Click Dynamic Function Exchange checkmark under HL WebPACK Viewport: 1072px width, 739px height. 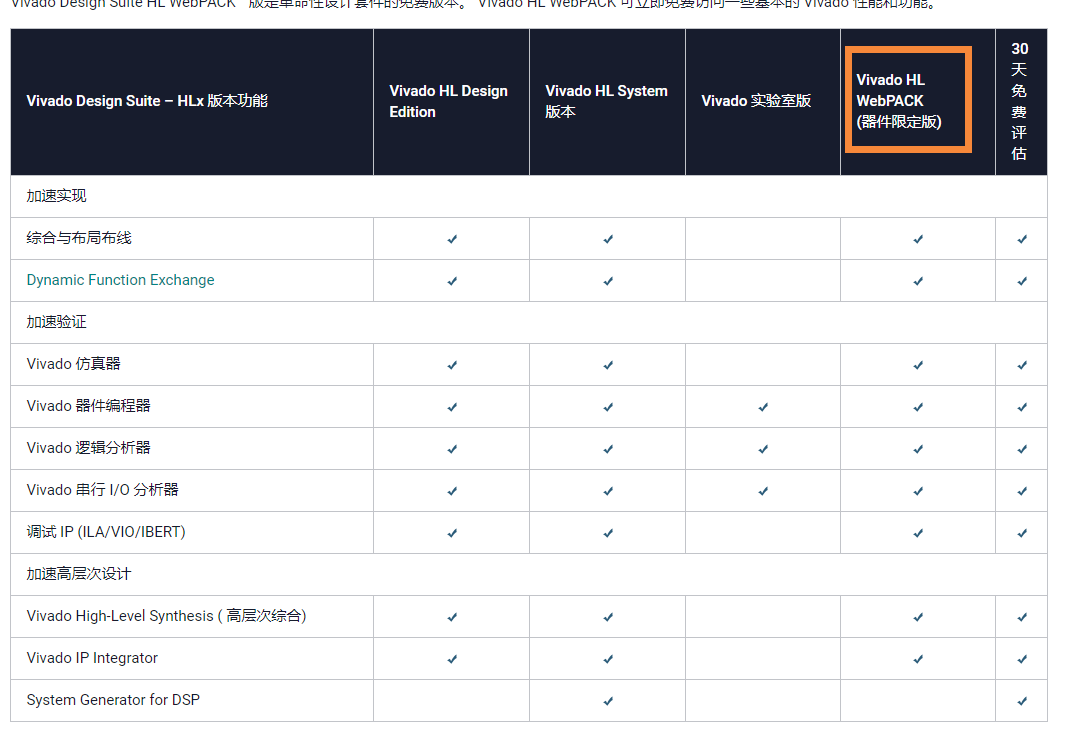click(x=918, y=281)
